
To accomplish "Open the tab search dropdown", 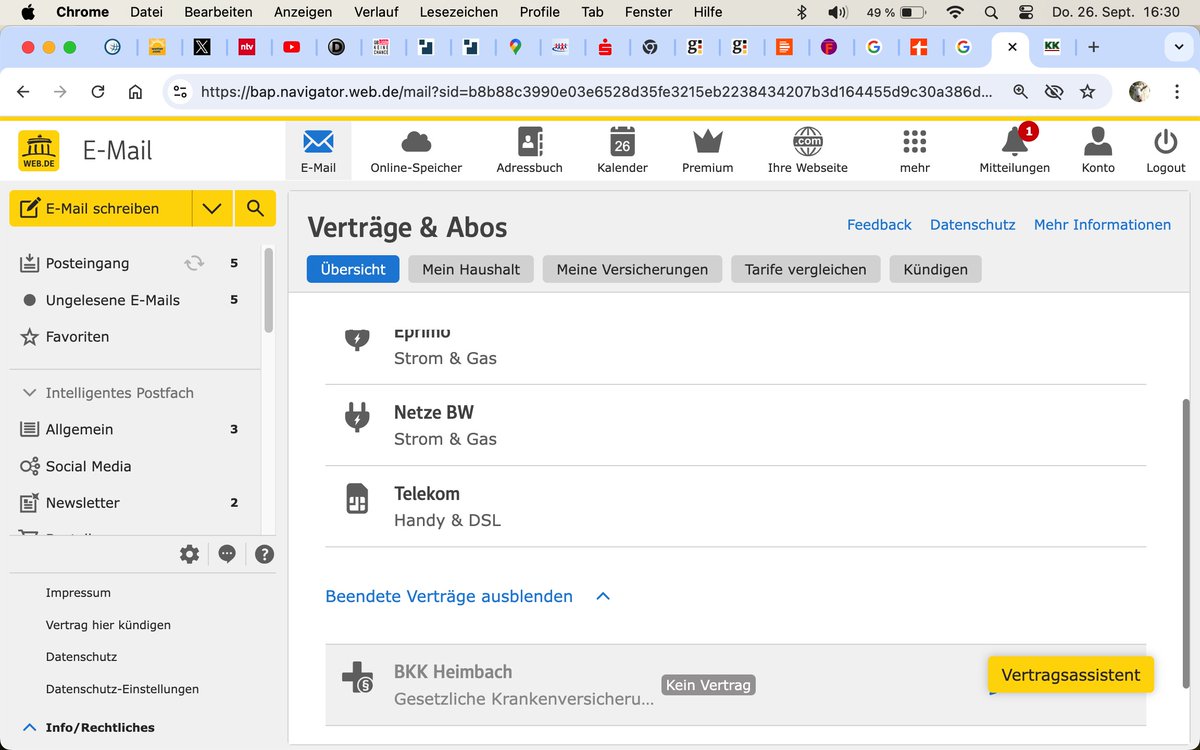I will click(x=1177, y=47).
